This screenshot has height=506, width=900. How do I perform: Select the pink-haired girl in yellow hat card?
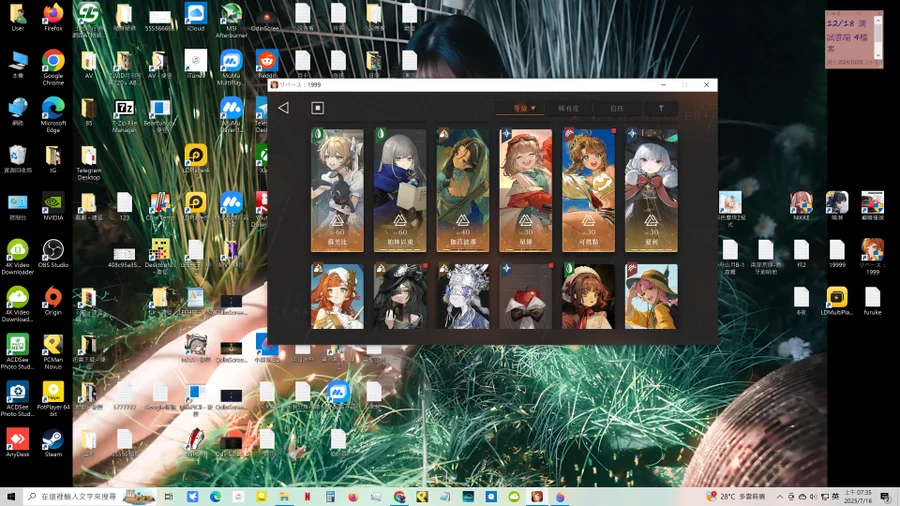[651, 296]
